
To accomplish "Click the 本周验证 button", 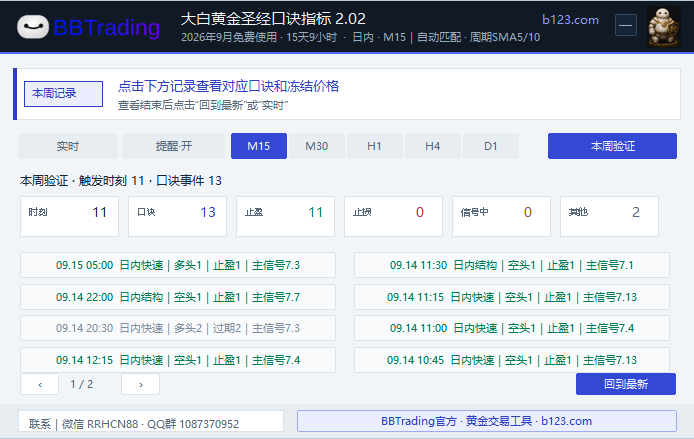I will pyautogui.click(x=612, y=146).
